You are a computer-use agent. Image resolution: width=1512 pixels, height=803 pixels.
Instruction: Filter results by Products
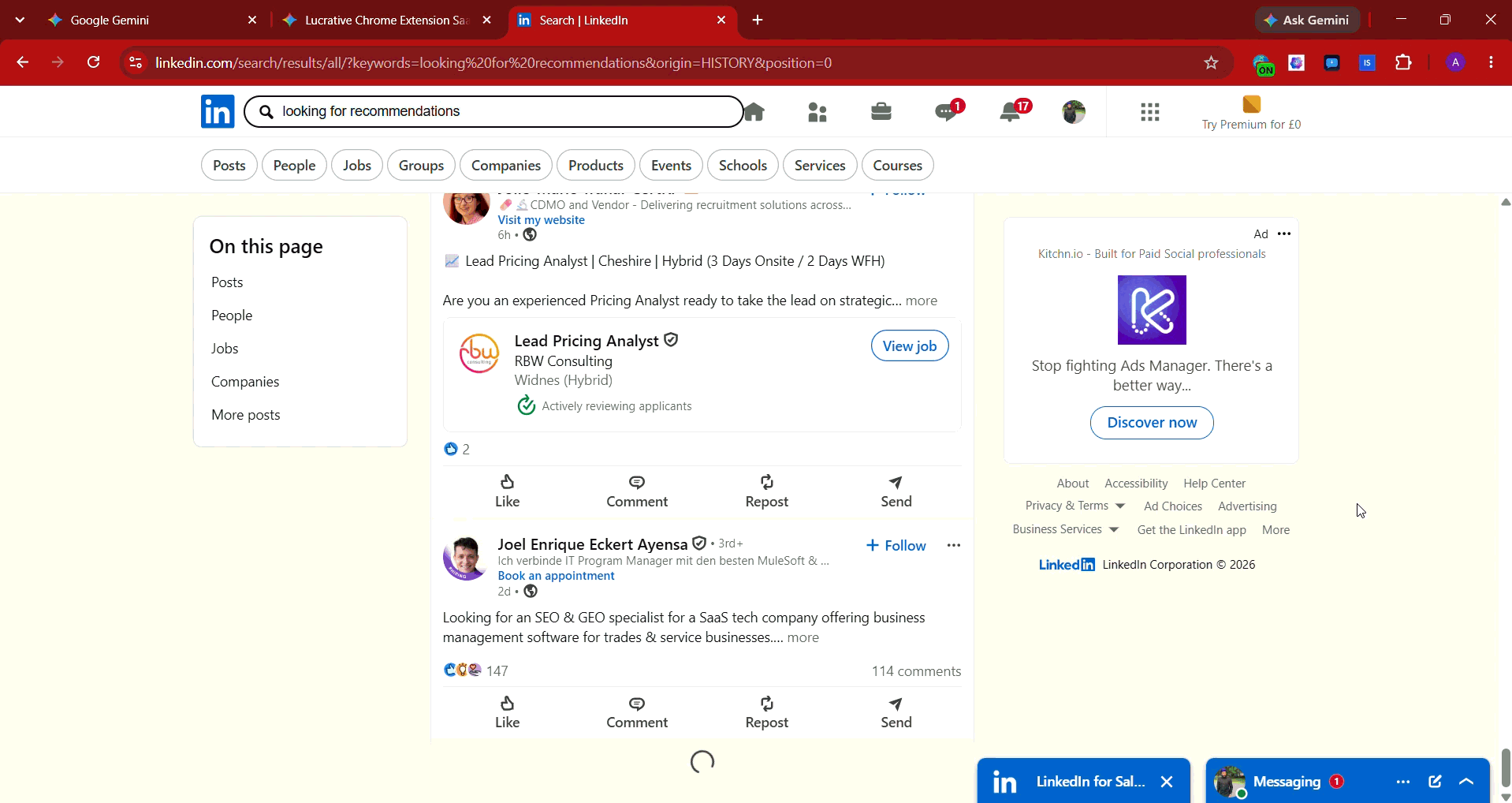596,165
